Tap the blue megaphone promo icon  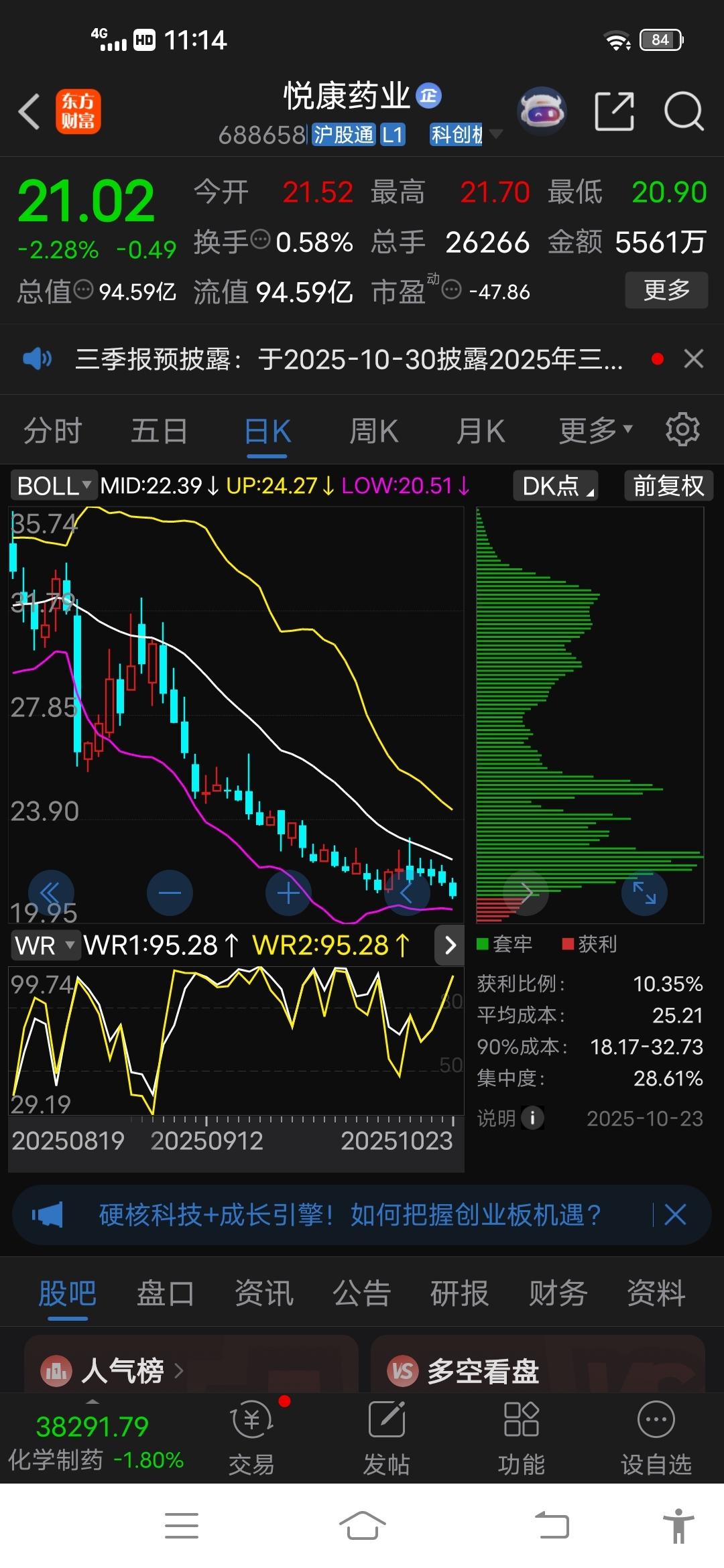coord(47,1214)
